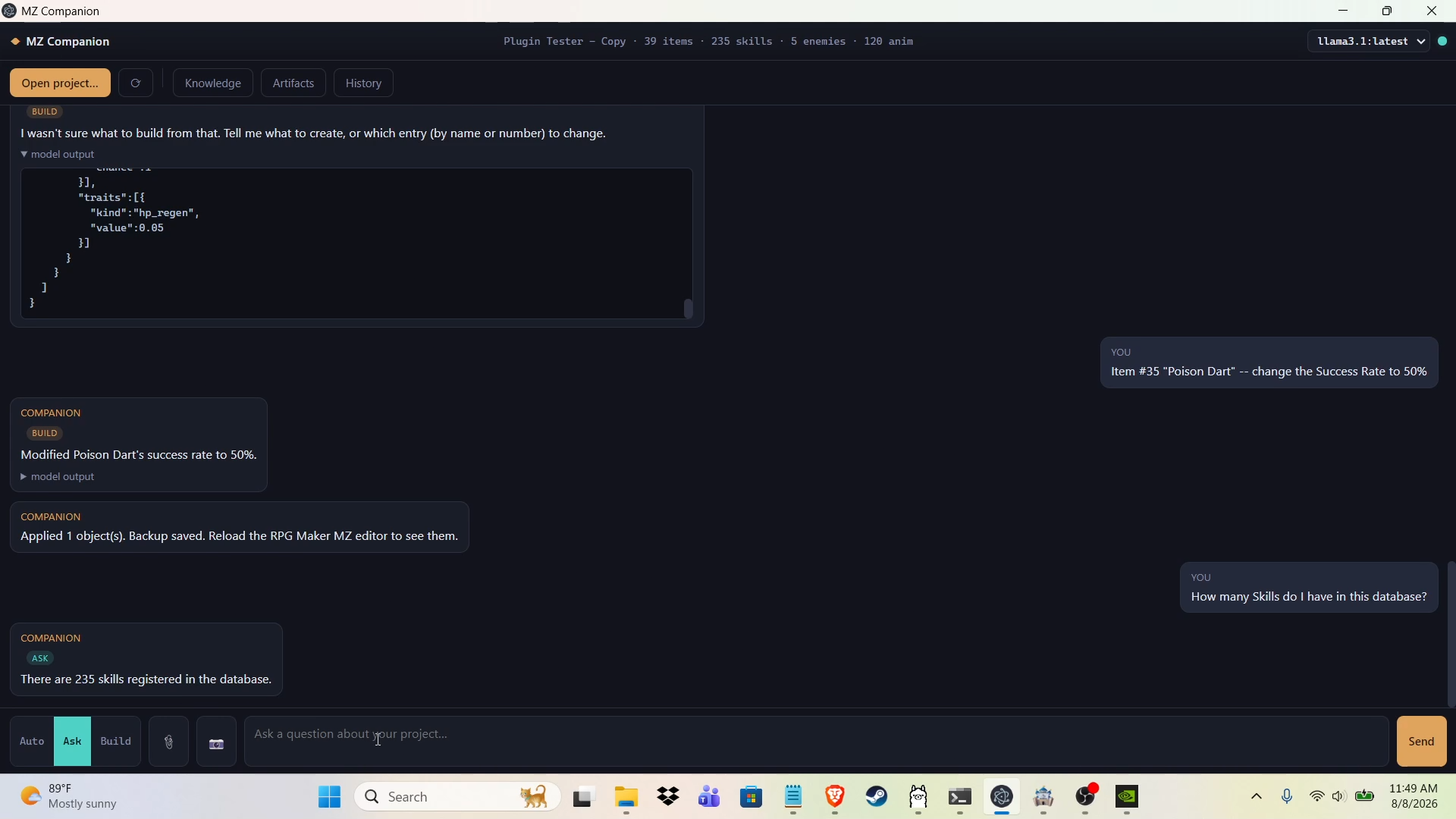
Task: Open Wi-Fi network settings in tray
Action: tap(1316, 797)
